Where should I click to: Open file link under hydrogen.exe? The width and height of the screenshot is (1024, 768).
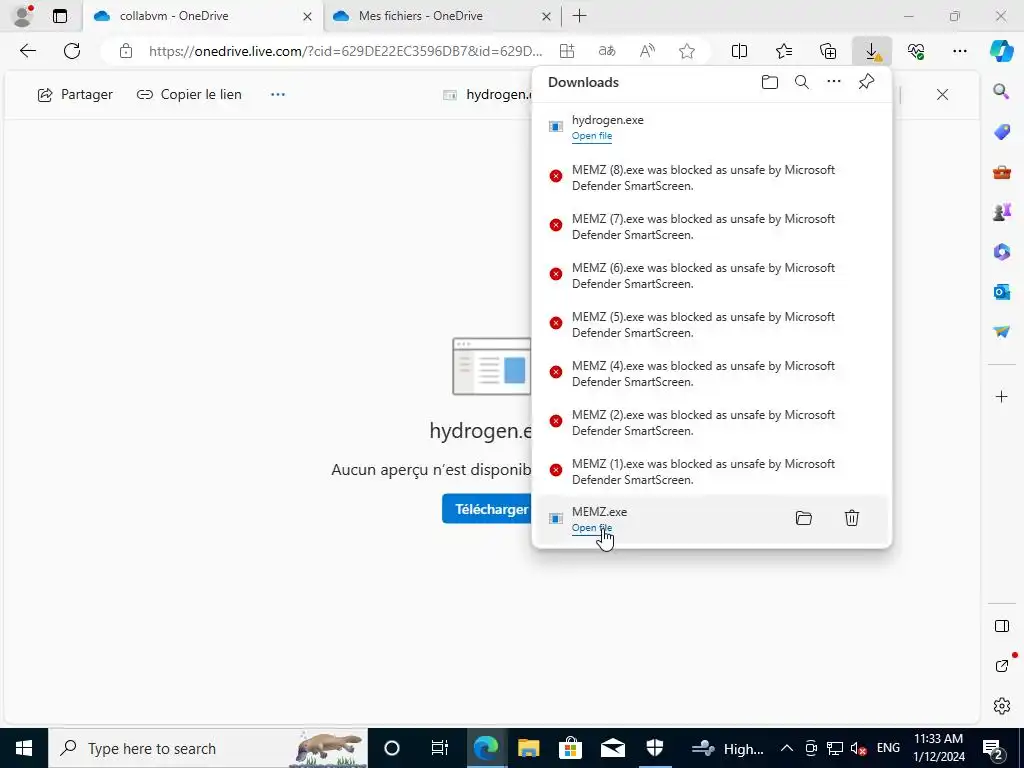point(592,136)
